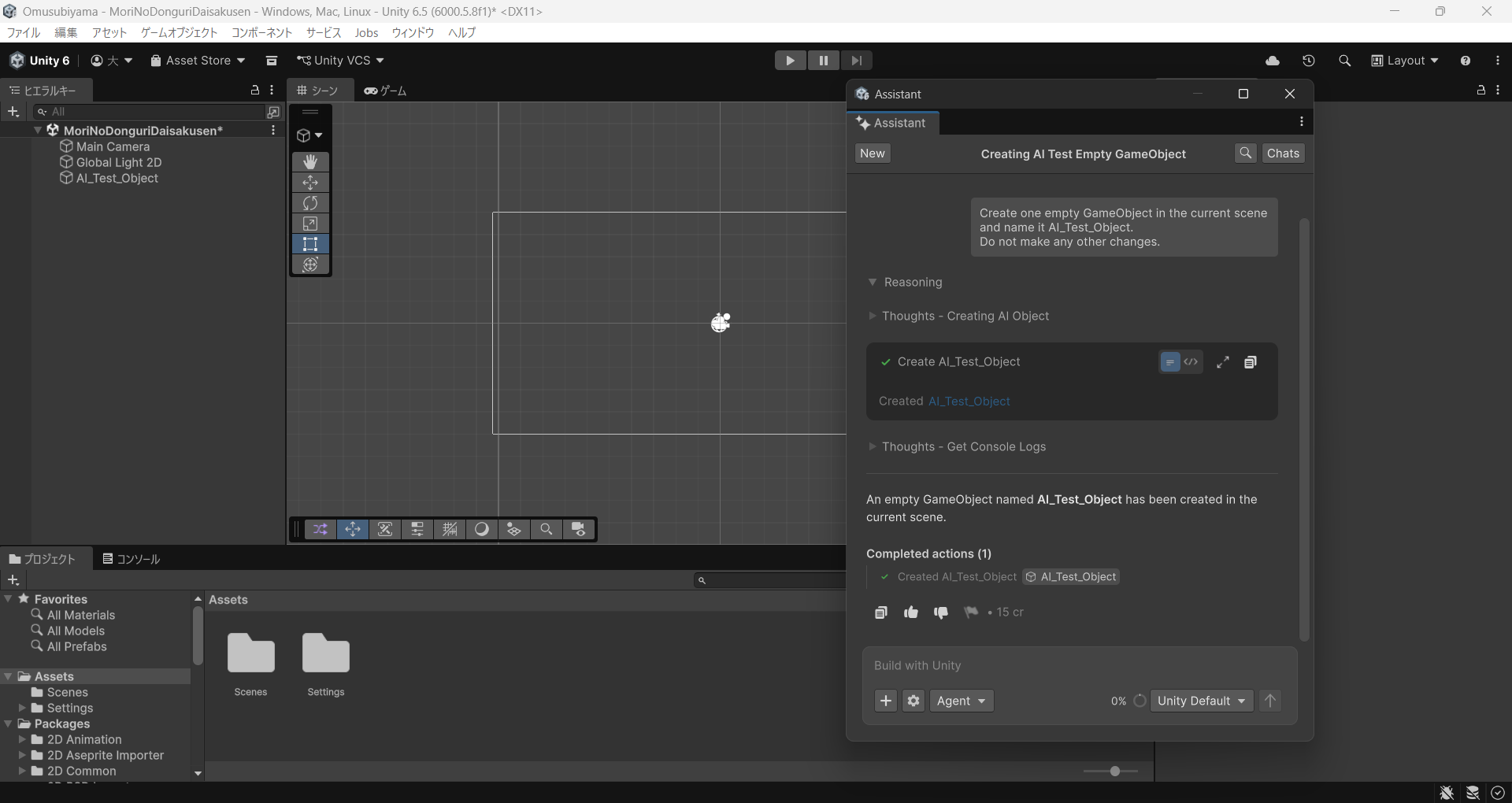Switch to the ゲーム tab
The width and height of the screenshot is (1512, 803).
point(385,91)
